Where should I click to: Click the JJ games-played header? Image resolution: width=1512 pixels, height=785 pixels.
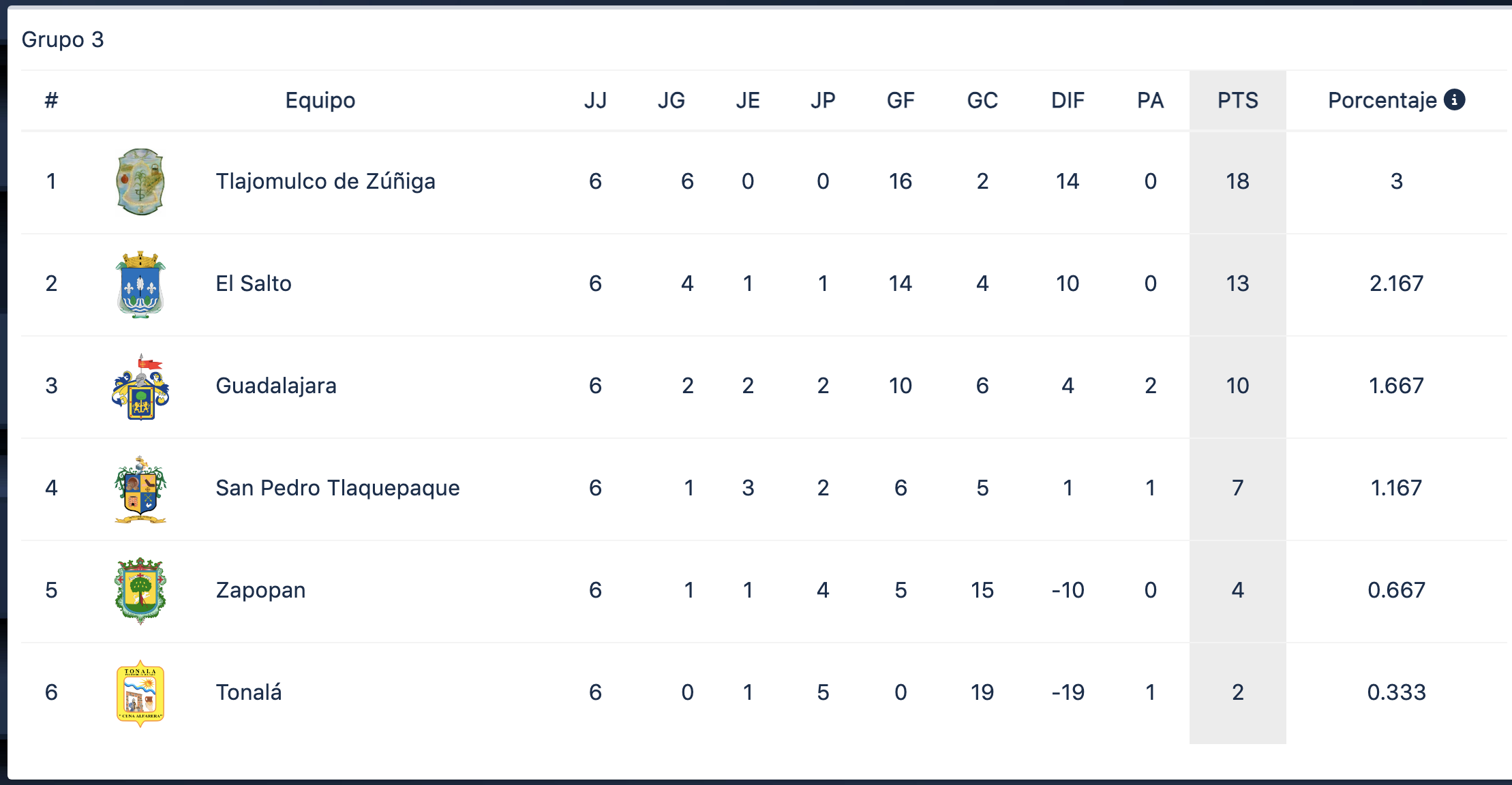(x=595, y=101)
